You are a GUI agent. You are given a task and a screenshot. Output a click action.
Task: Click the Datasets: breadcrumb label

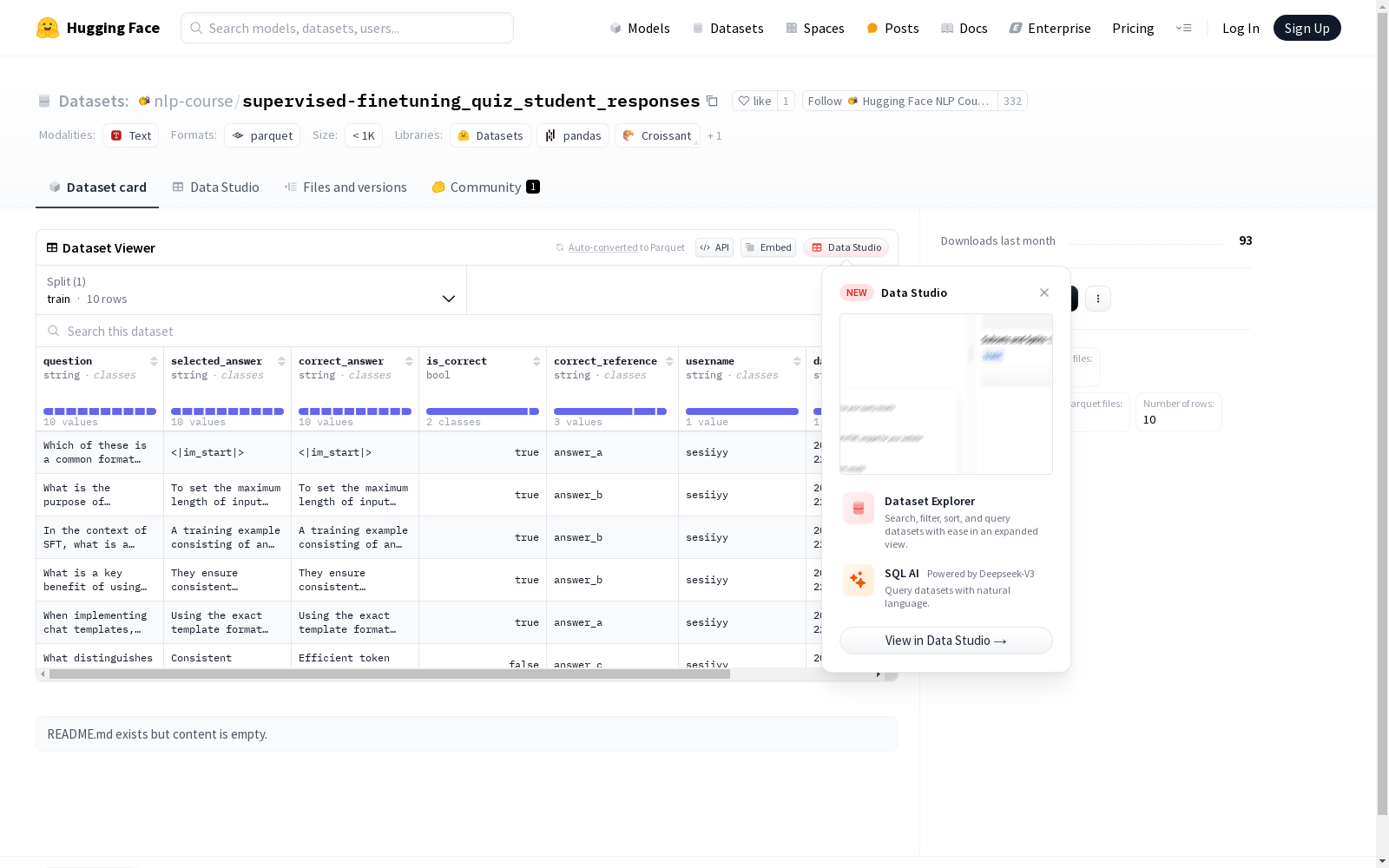click(94, 101)
